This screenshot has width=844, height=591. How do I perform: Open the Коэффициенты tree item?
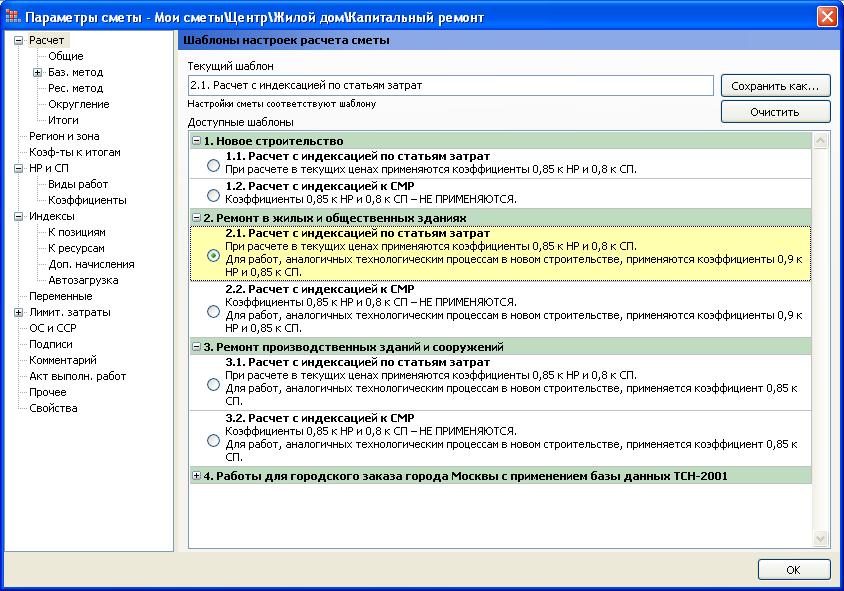point(87,200)
